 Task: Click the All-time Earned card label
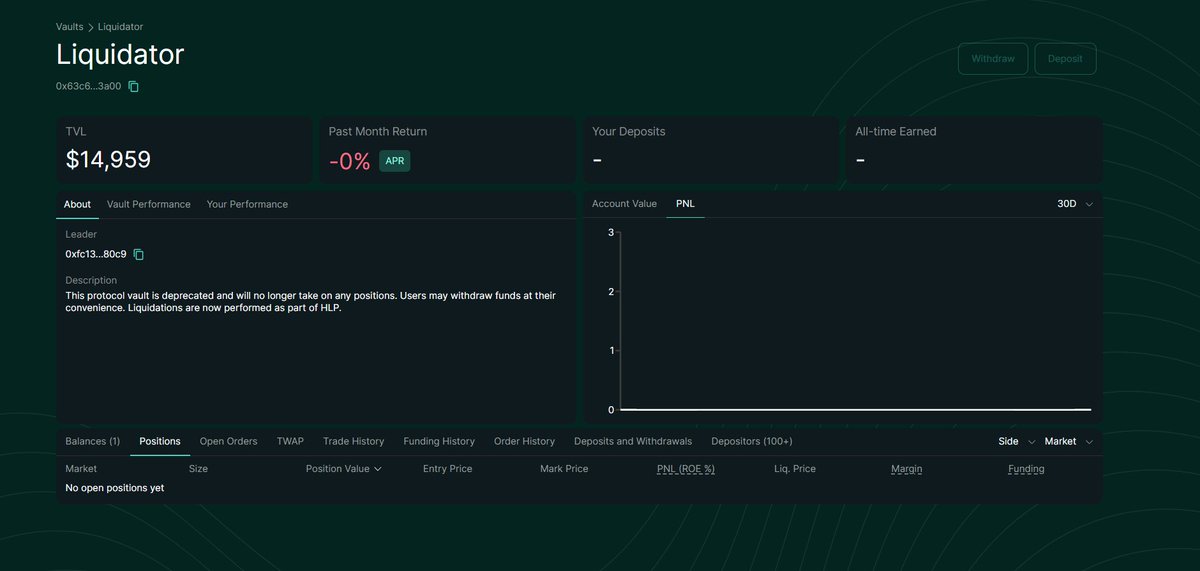point(896,131)
